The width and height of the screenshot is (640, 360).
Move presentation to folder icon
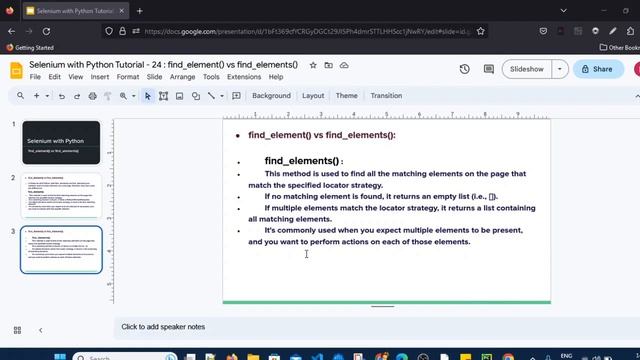pyautogui.click(x=329, y=65)
